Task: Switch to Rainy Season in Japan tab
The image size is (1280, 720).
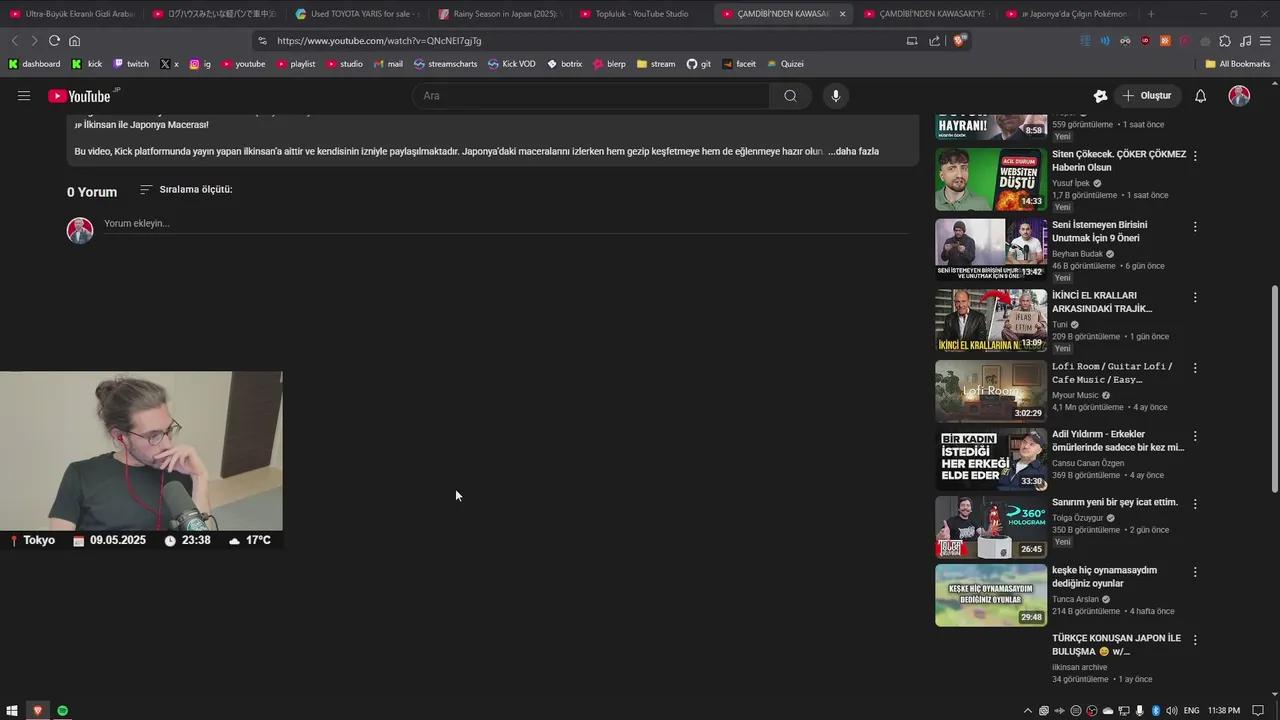Action: (500, 14)
